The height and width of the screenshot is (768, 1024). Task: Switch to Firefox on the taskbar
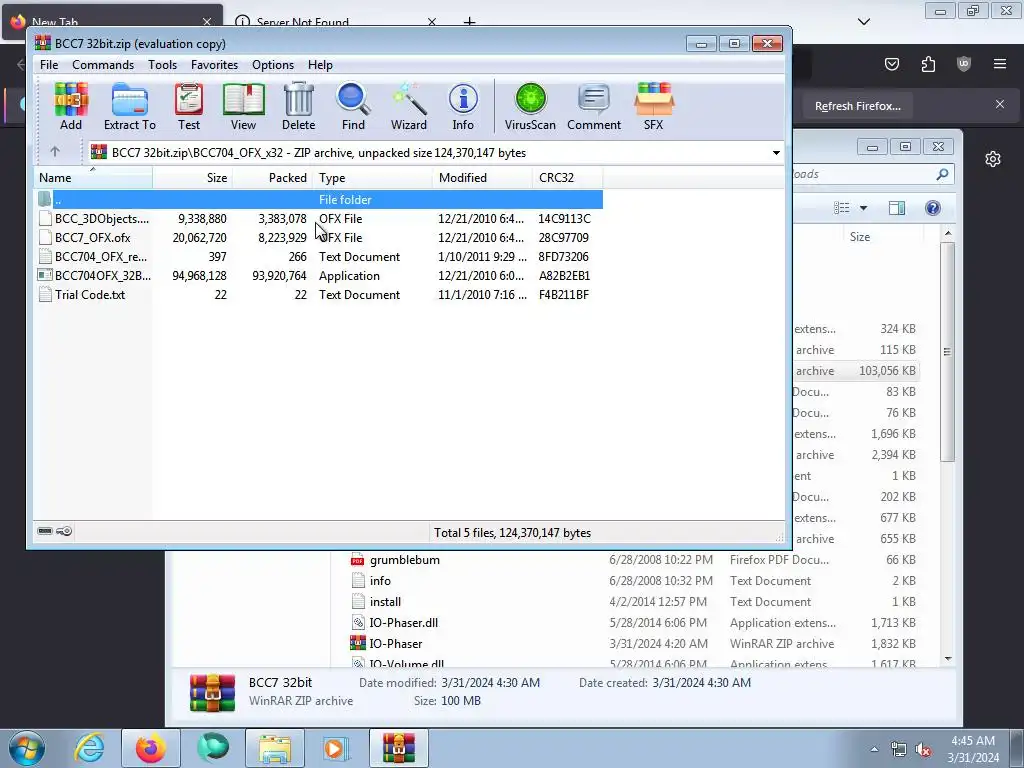click(151, 748)
